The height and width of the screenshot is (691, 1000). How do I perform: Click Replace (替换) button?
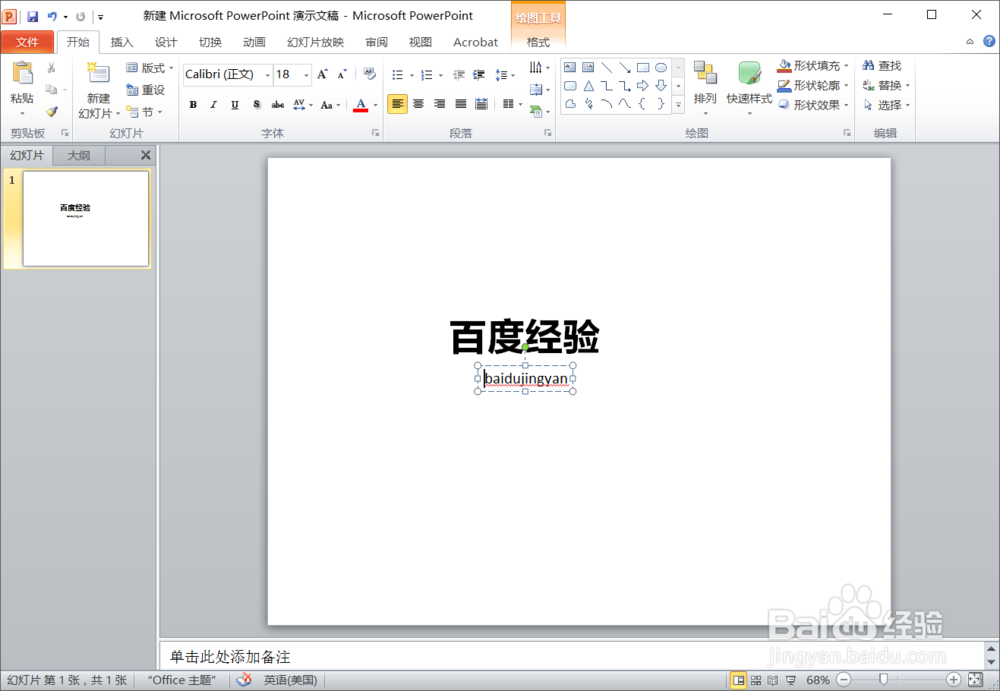pos(886,85)
